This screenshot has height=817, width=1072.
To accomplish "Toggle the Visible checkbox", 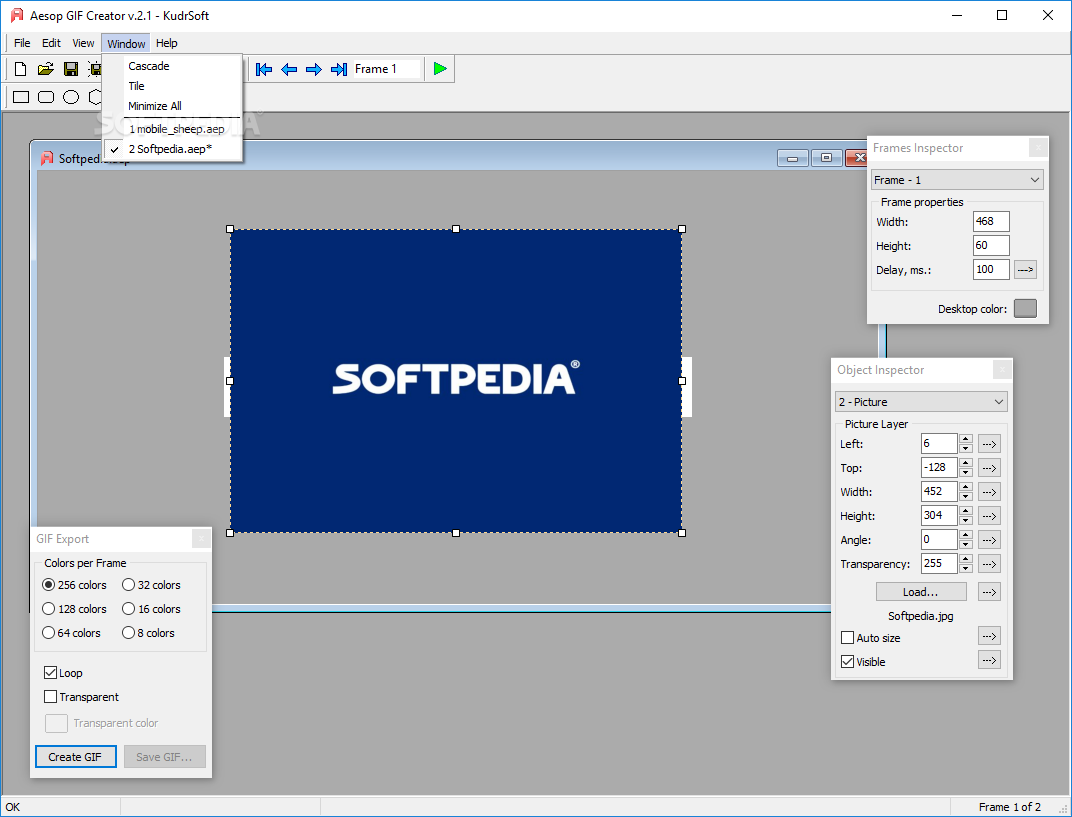I will coord(863,662).
